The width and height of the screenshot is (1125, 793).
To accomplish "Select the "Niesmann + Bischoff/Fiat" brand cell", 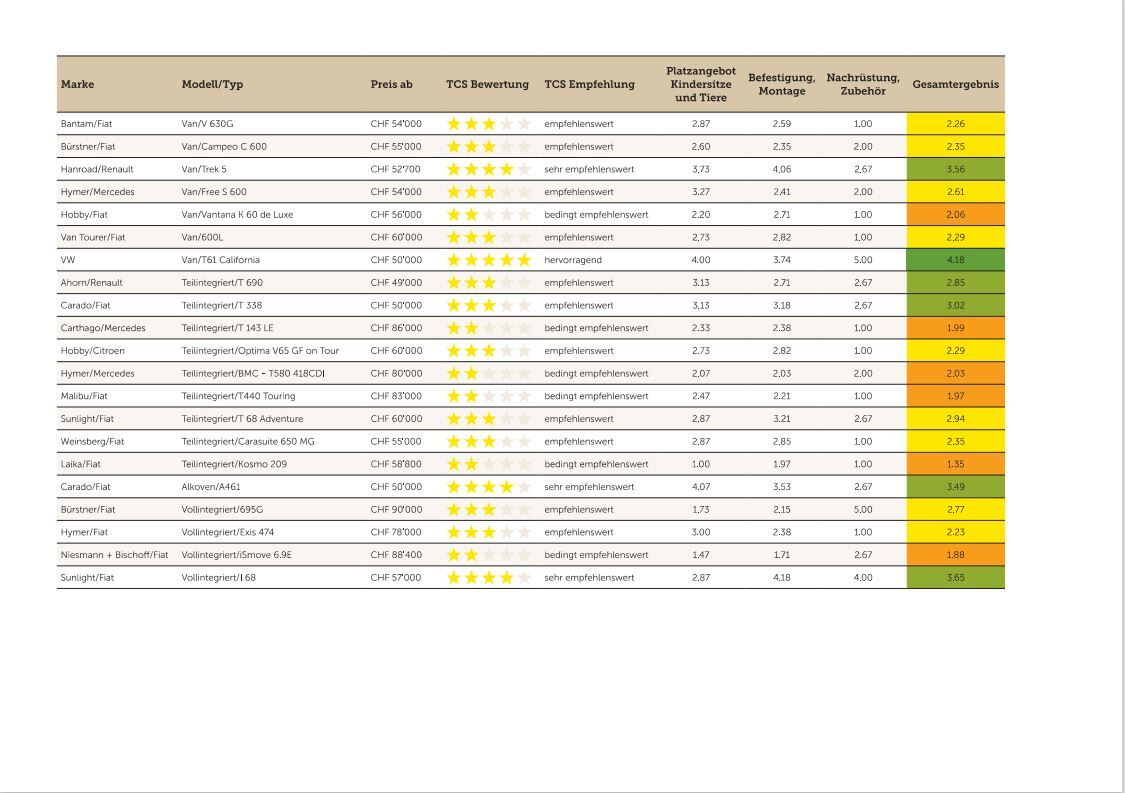I will point(115,555).
